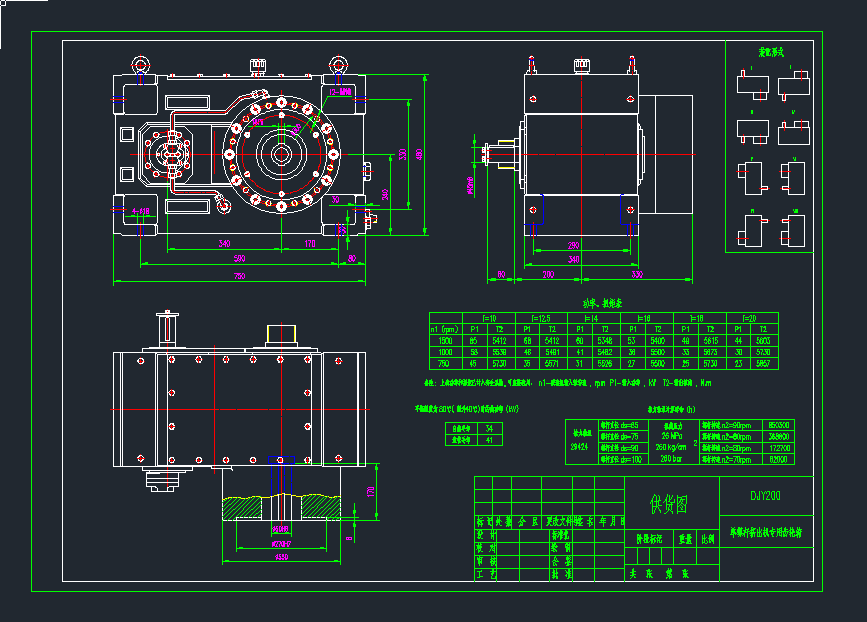This screenshot has width=867, height=622.
Task: Click the 1500 rpm row label cell
Action: 445,340
